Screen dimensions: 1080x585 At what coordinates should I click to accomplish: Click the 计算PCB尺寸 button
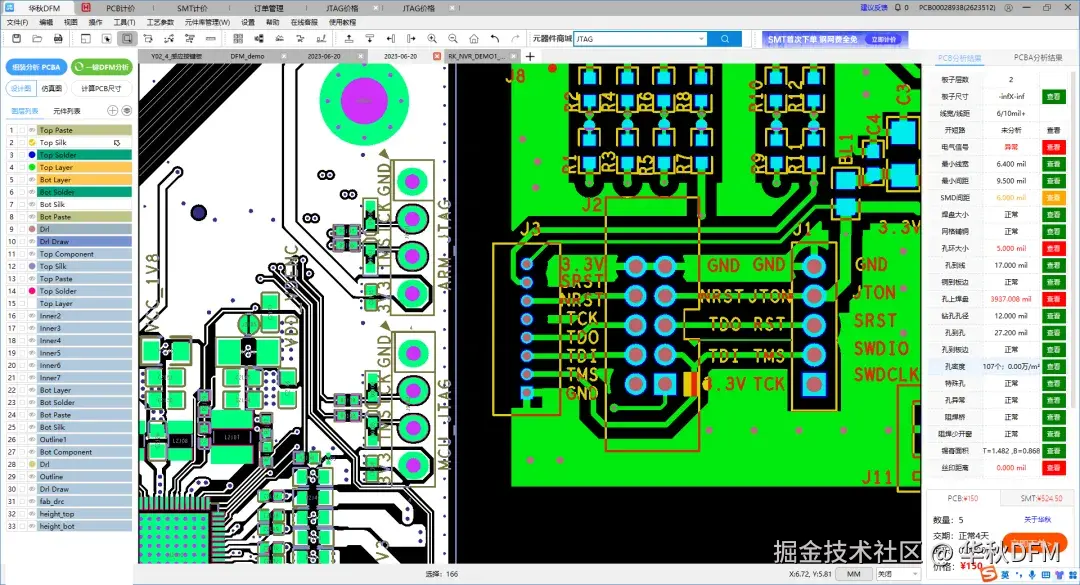click(101, 88)
